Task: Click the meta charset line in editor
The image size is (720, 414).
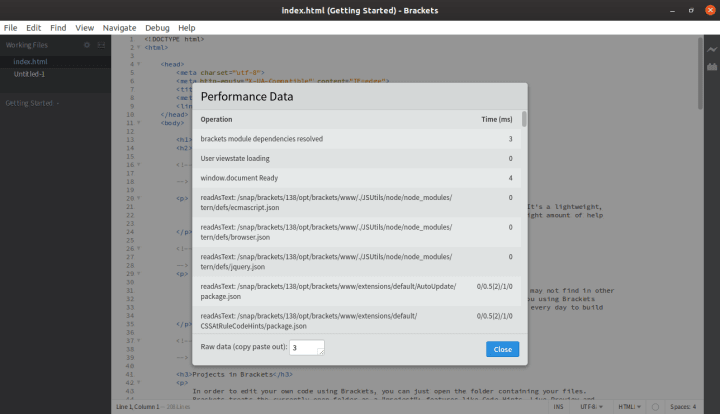Action: tap(220, 73)
